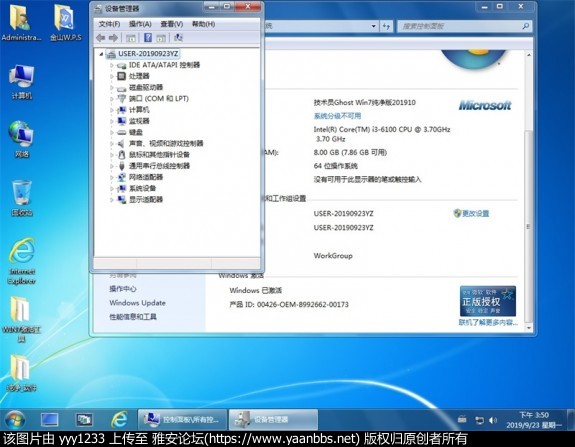Click the address bar refresh button
Screen dimensions: 575x447
pyautogui.click(x=386, y=26)
